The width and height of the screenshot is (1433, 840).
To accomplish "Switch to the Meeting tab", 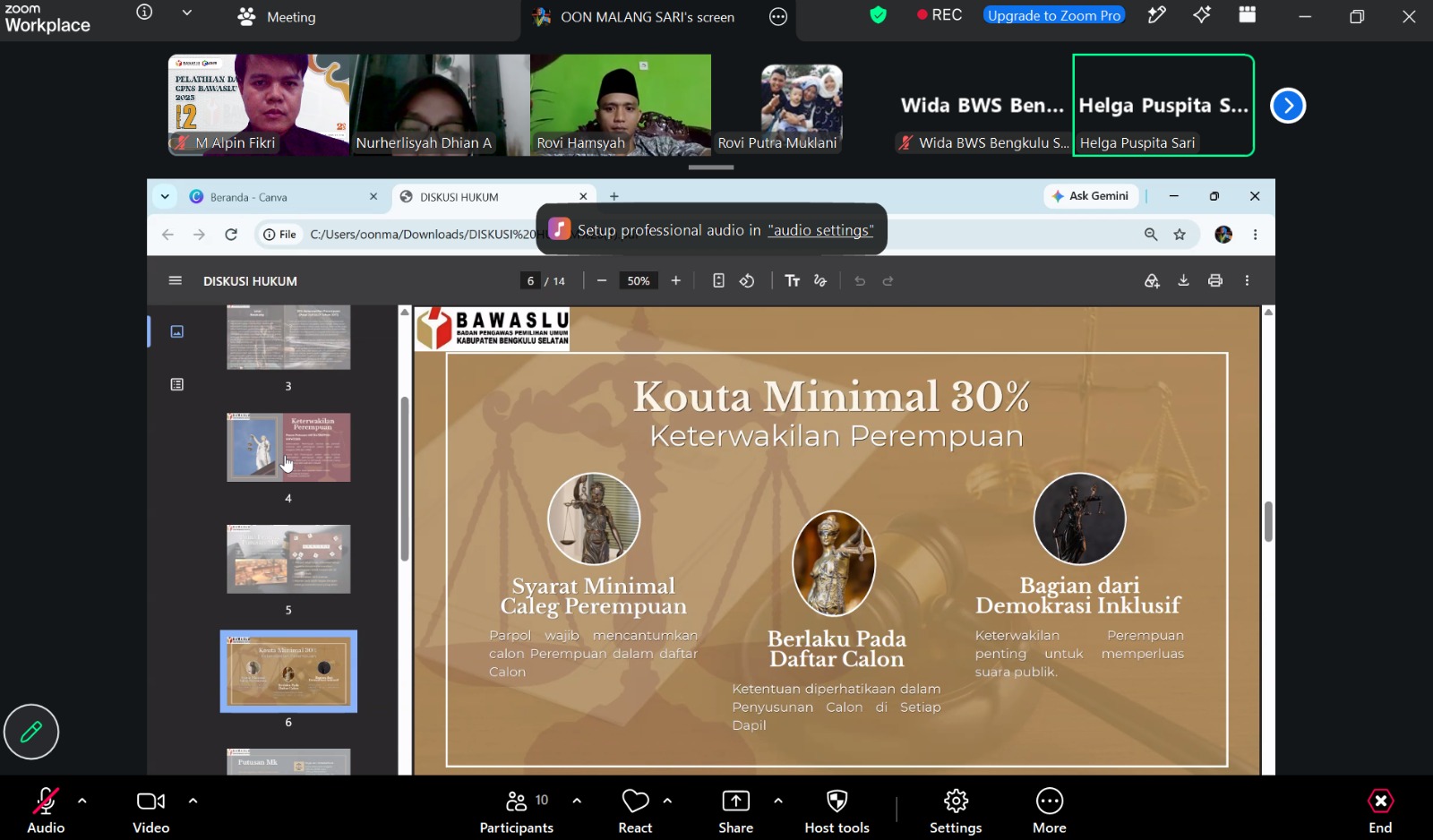I will (x=277, y=17).
